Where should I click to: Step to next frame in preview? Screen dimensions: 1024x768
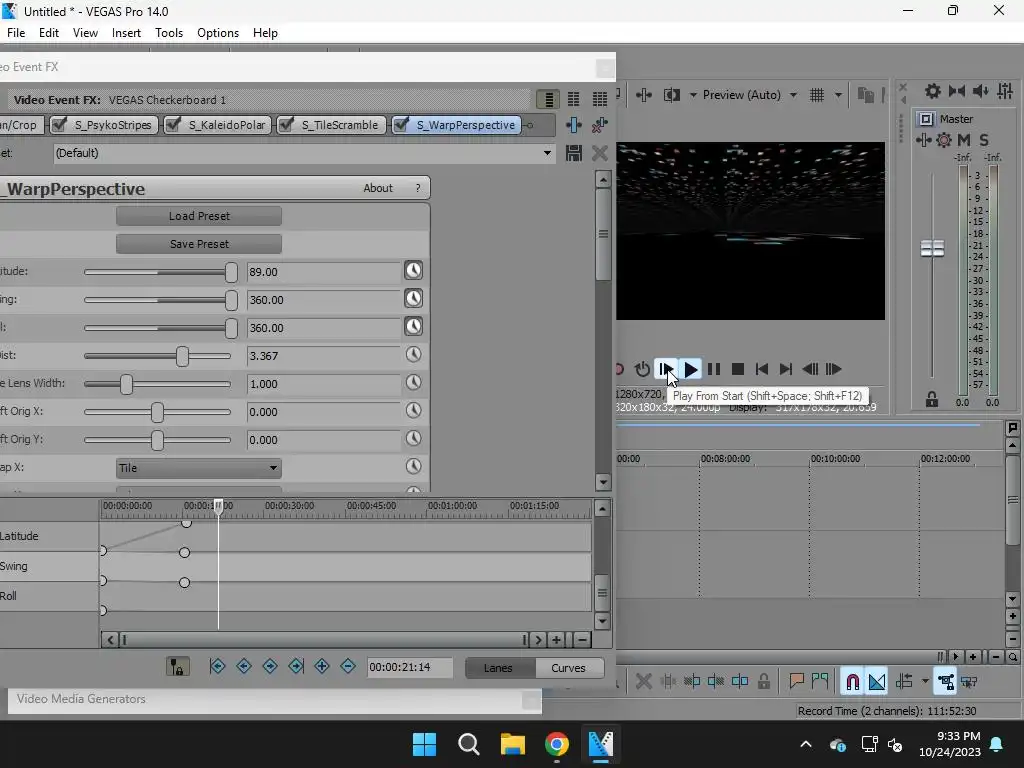point(833,370)
